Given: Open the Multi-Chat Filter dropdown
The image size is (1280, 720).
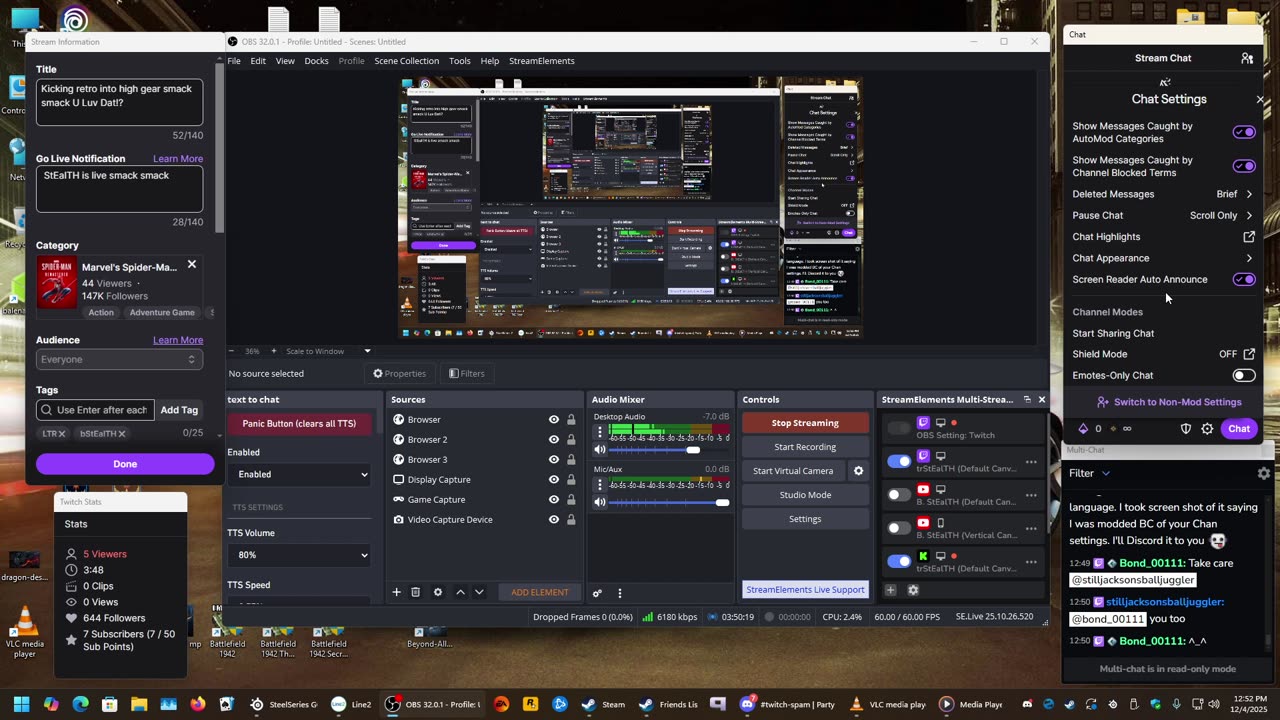Looking at the screenshot, I should (x=1089, y=473).
